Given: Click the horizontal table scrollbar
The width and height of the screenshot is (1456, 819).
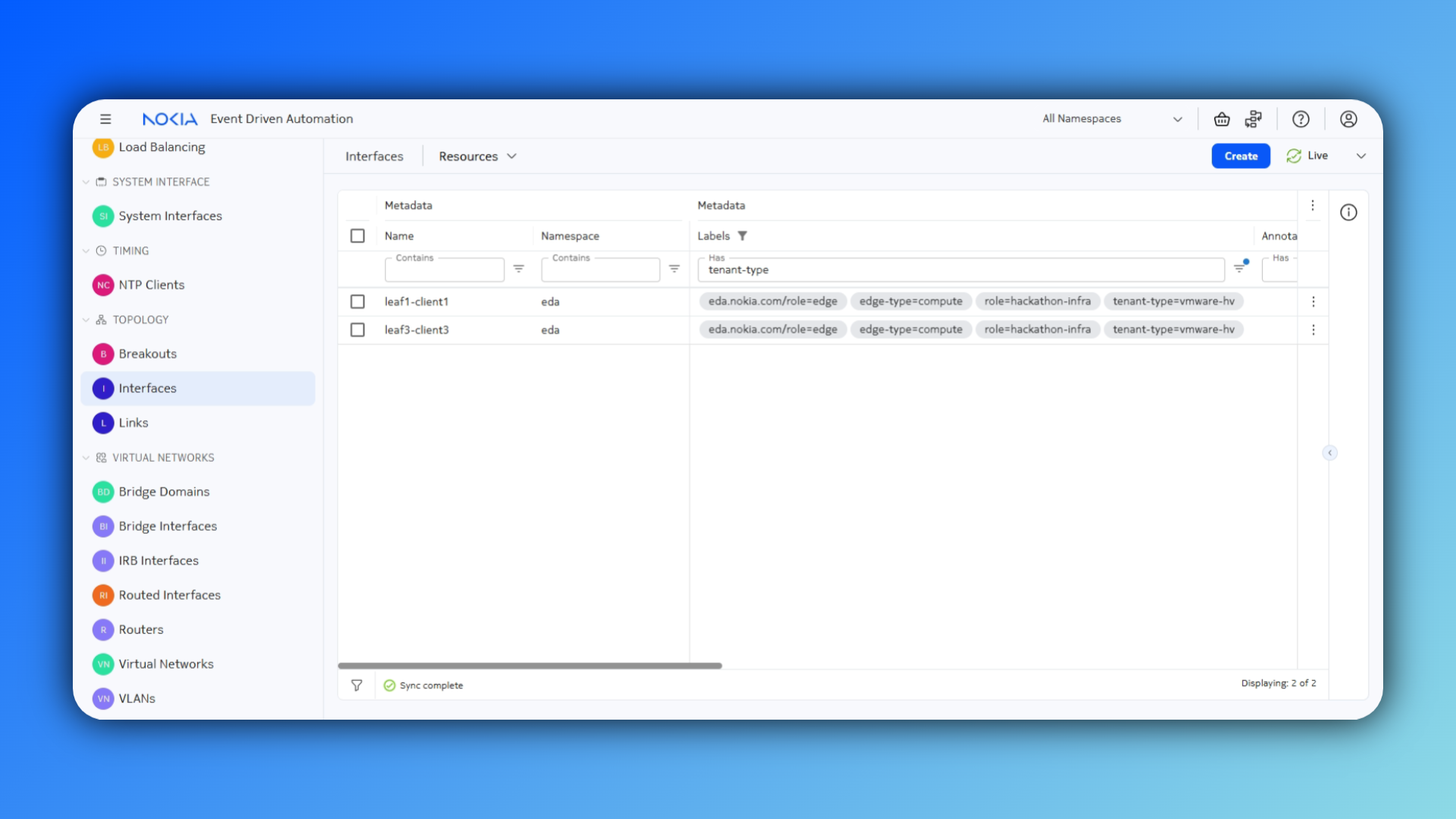Looking at the screenshot, I should pyautogui.click(x=529, y=666).
